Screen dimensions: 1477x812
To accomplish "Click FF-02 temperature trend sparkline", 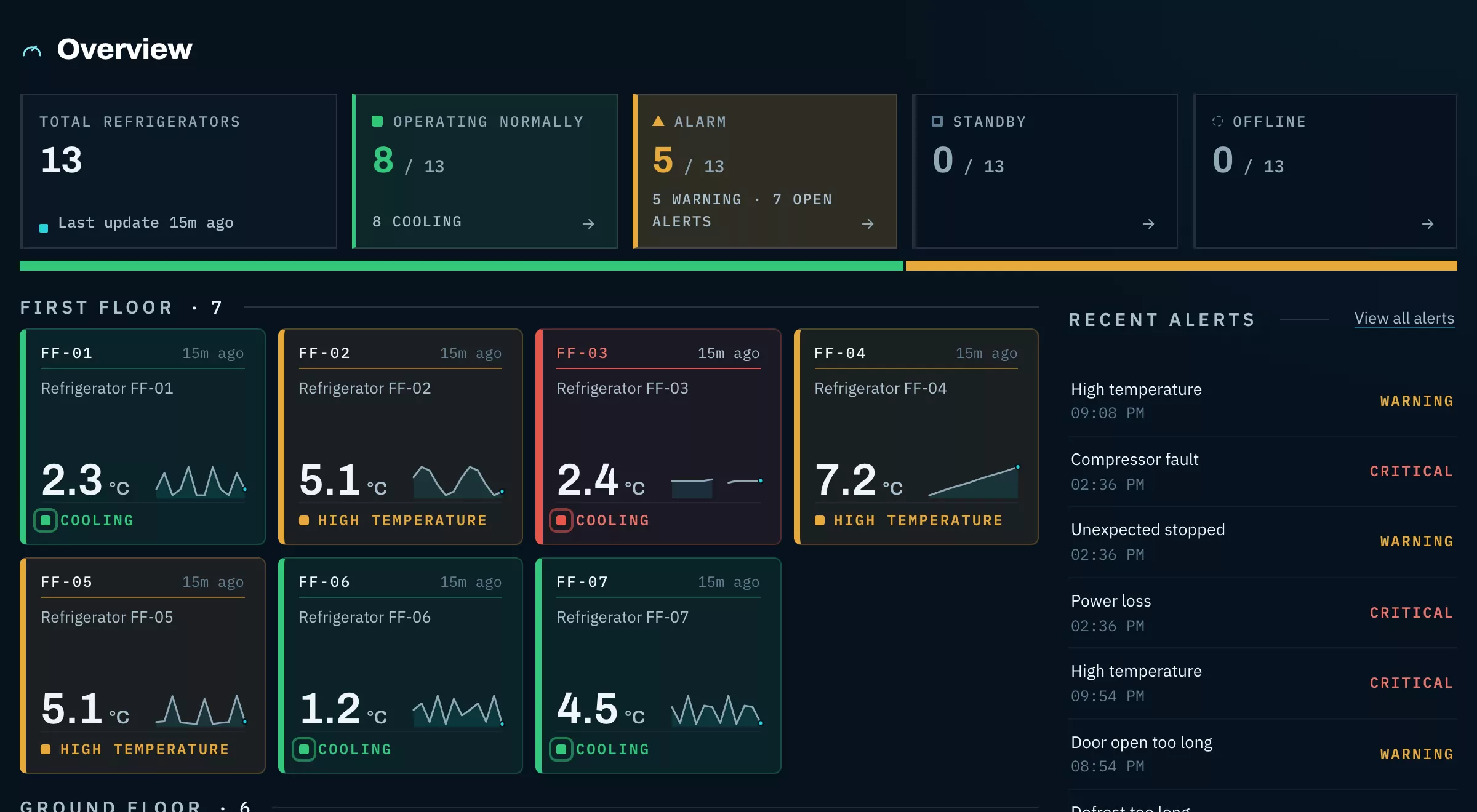I will [458, 481].
